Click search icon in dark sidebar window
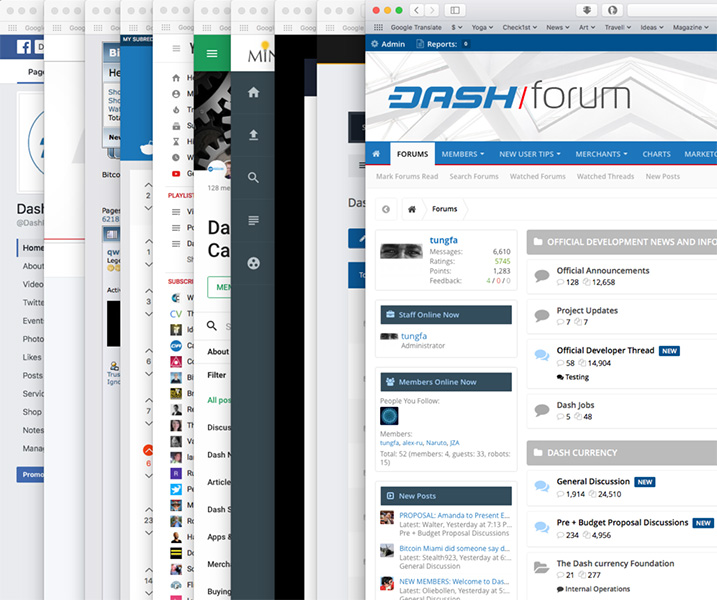 (253, 177)
